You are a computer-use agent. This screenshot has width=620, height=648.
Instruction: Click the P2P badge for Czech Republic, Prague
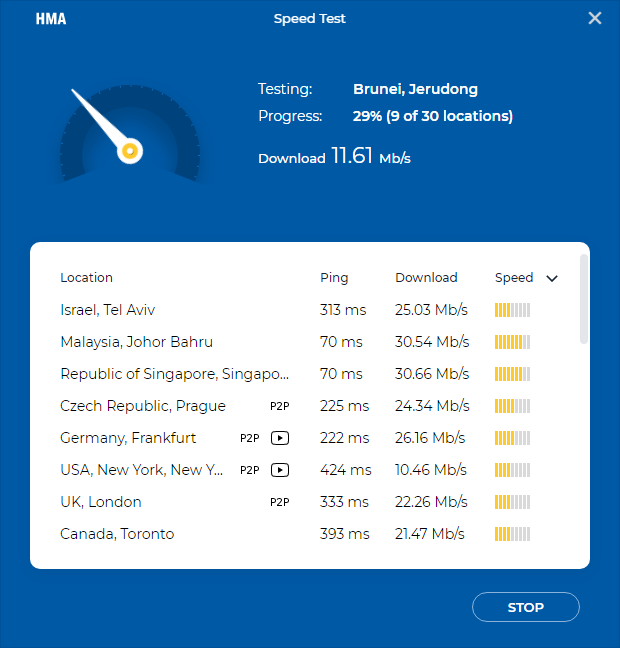(279, 406)
